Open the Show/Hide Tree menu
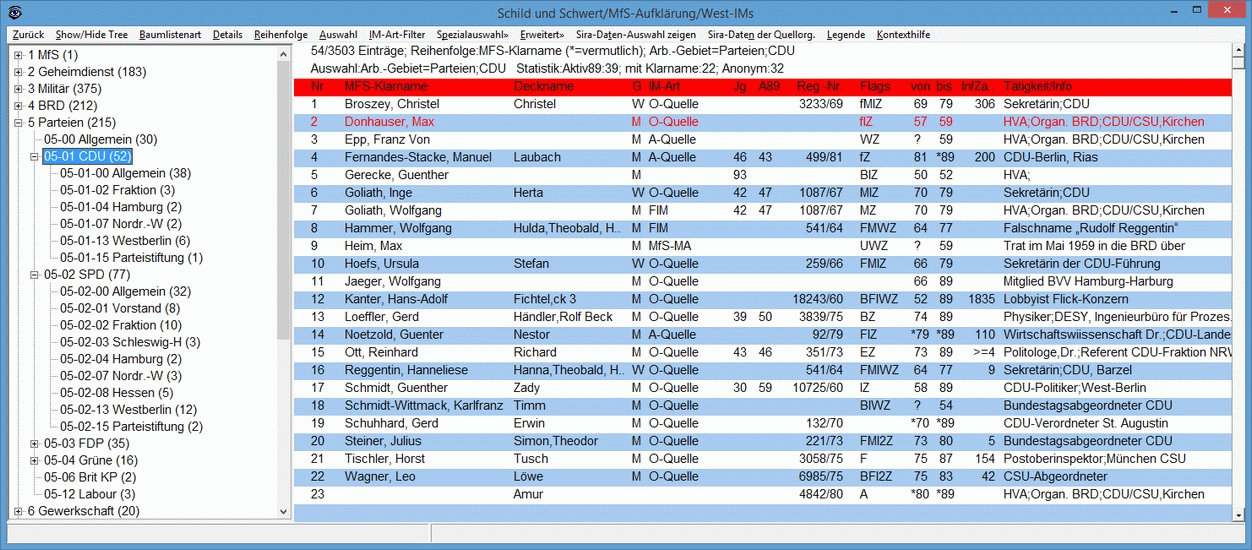 tap(91, 34)
